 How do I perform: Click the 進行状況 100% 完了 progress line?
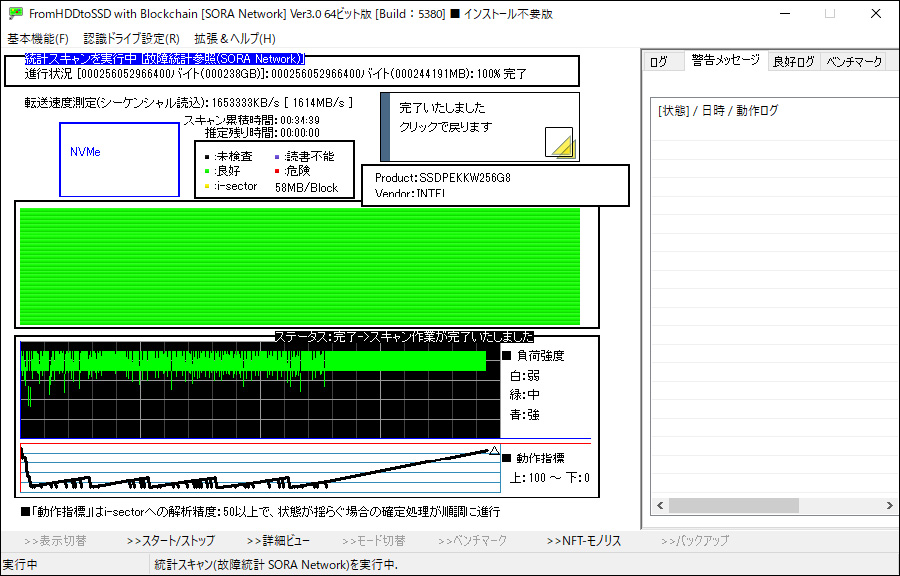276,74
